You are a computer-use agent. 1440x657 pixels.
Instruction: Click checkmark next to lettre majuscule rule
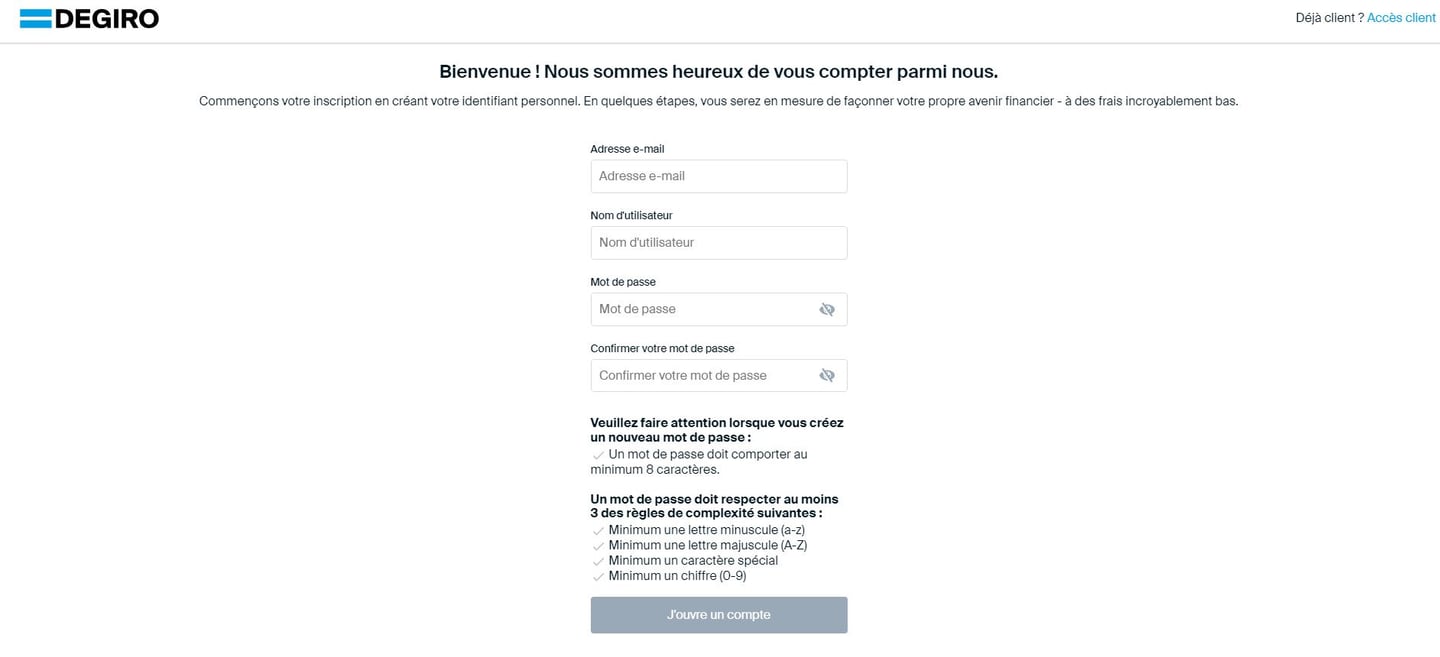click(598, 546)
